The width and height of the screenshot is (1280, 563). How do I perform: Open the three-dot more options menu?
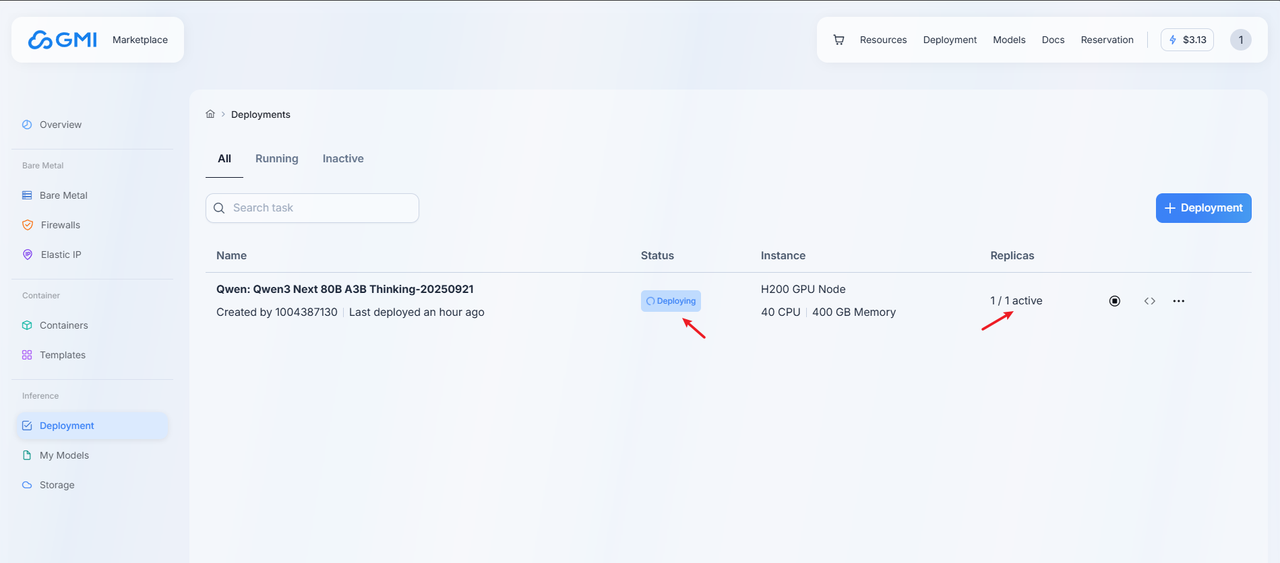point(1179,301)
